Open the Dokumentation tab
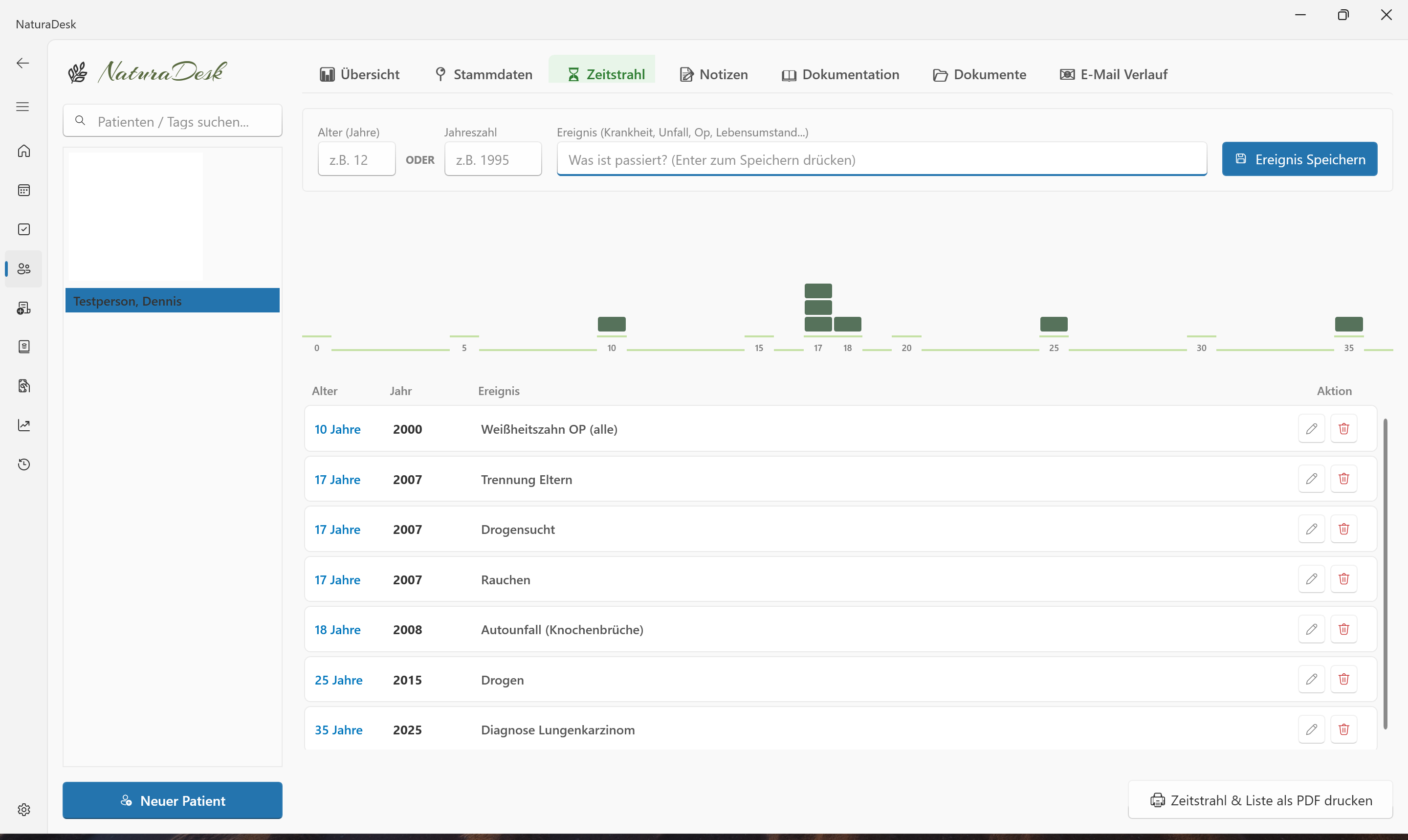Screen dimensions: 1408x840 point(840,74)
